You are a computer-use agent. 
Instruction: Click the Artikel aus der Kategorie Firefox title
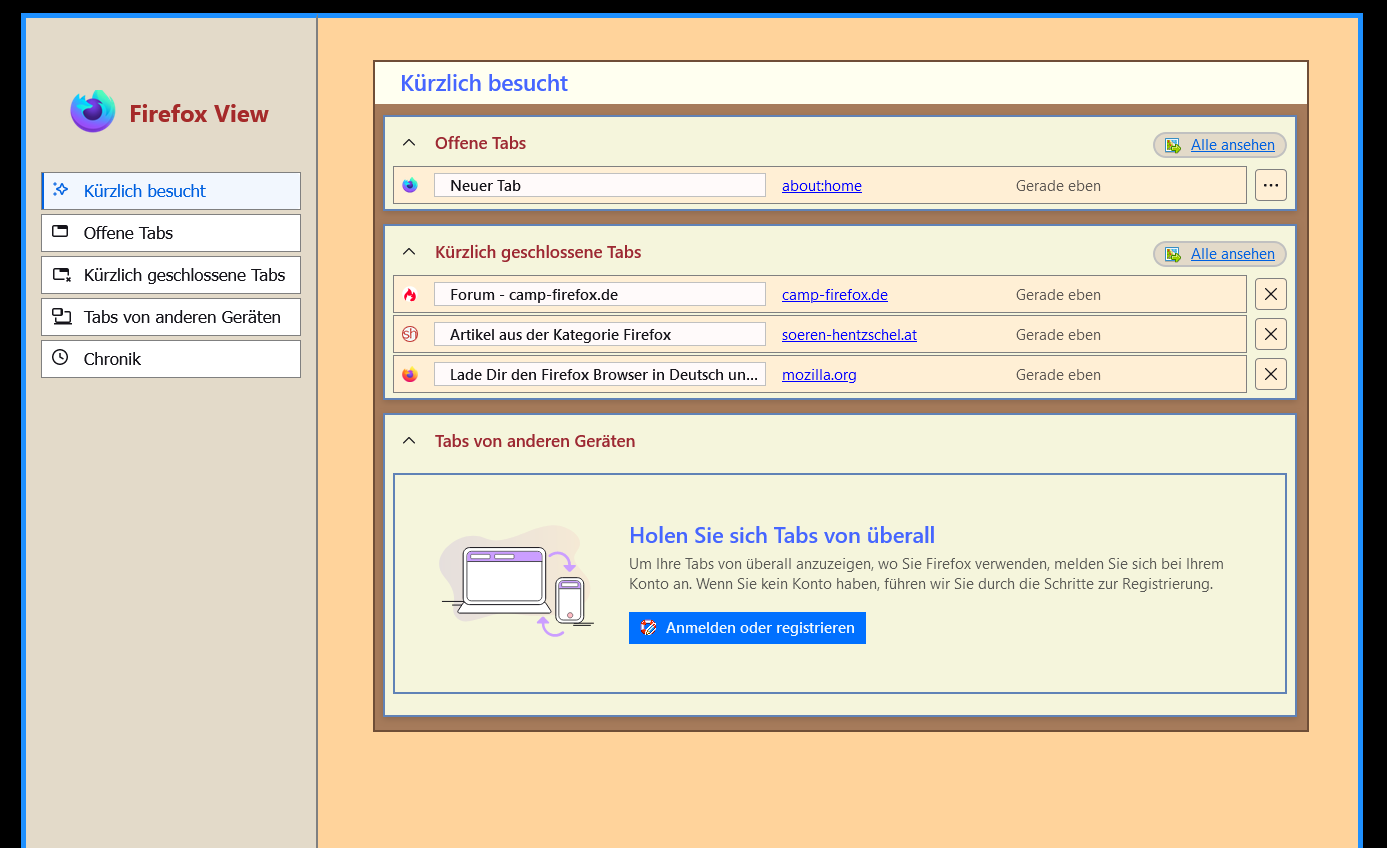560,335
